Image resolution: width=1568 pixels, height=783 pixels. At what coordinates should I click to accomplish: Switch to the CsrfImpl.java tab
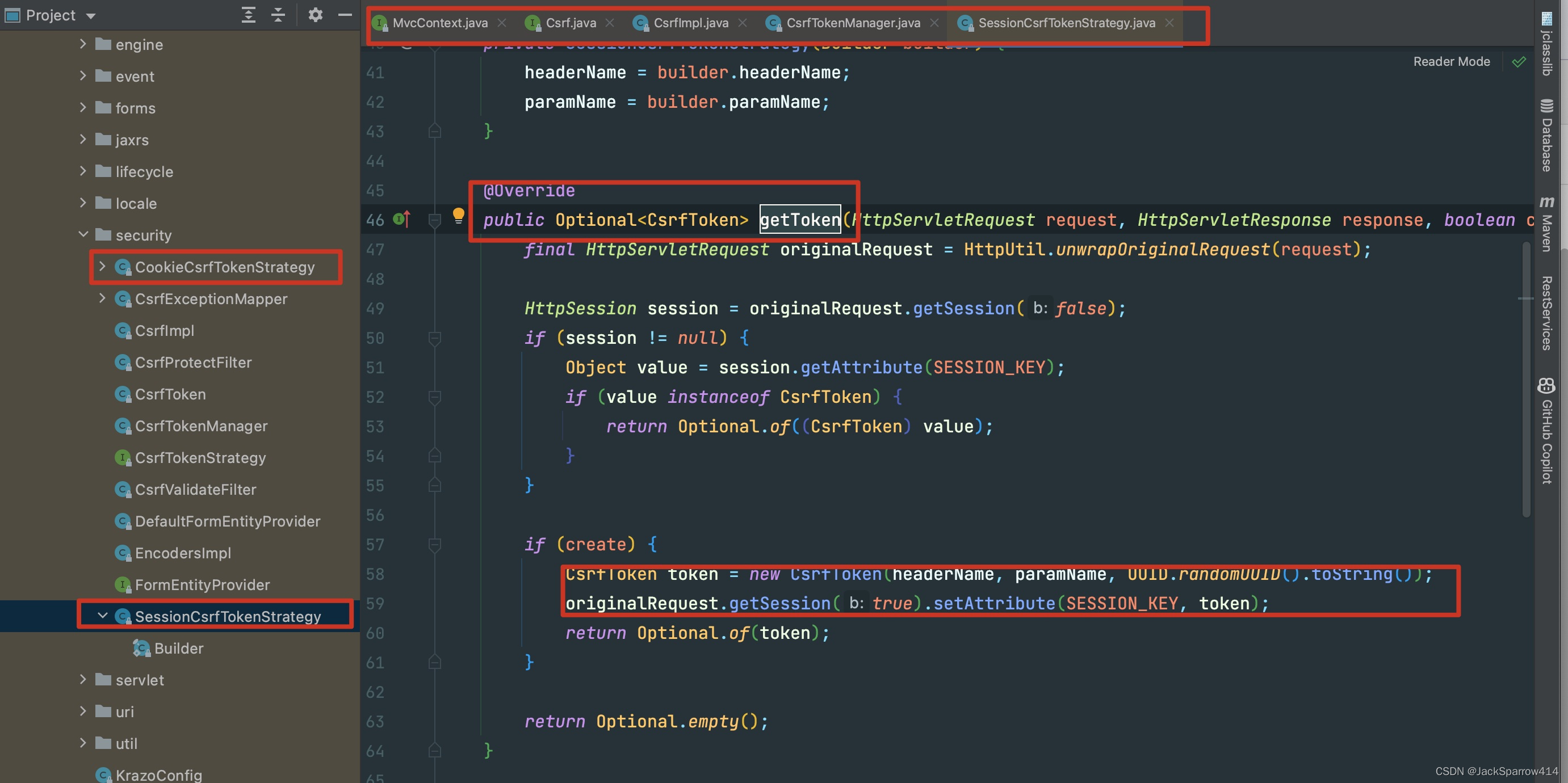[690, 23]
